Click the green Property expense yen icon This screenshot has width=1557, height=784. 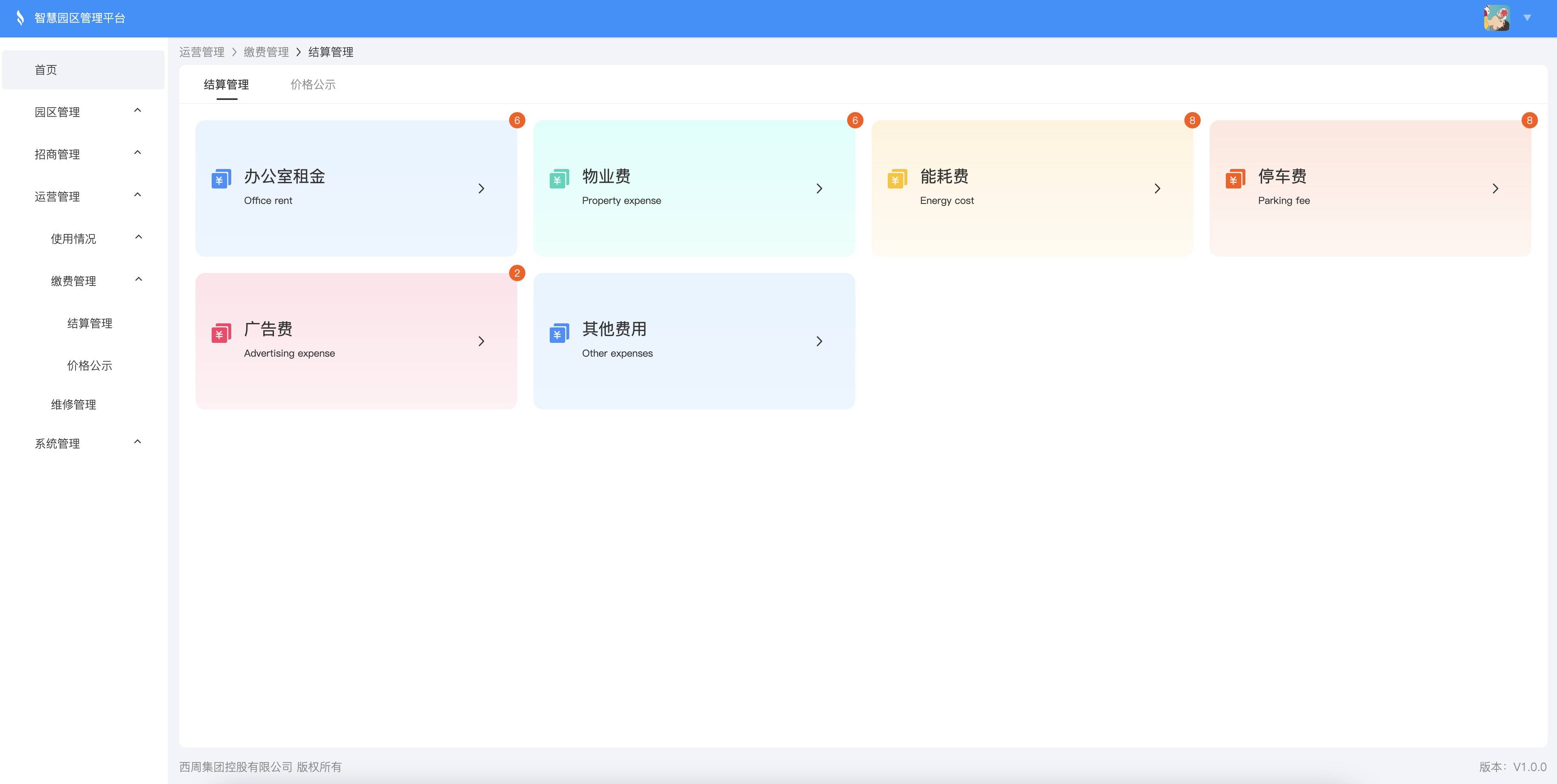click(x=559, y=179)
